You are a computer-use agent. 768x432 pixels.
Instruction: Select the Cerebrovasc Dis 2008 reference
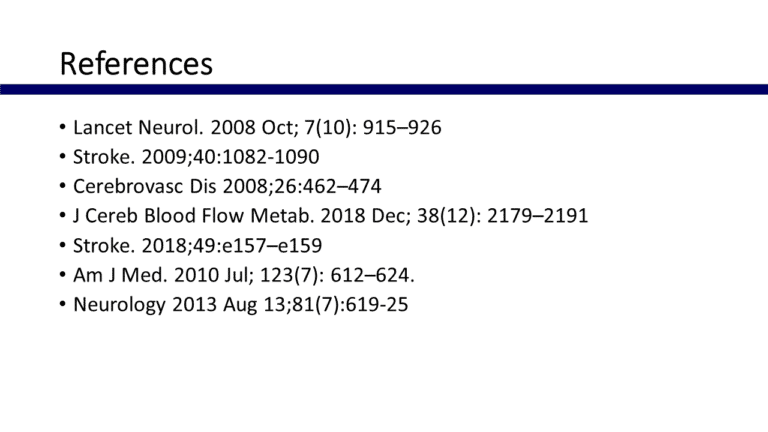[x=227, y=186]
